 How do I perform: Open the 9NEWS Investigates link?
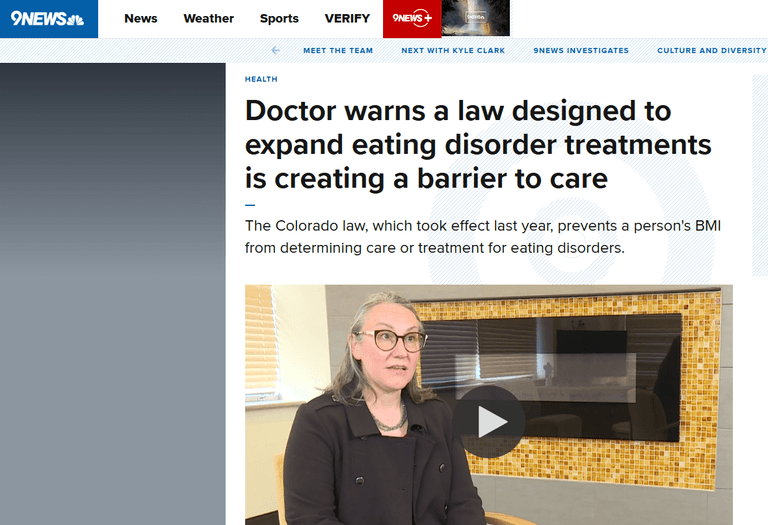(x=581, y=50)
